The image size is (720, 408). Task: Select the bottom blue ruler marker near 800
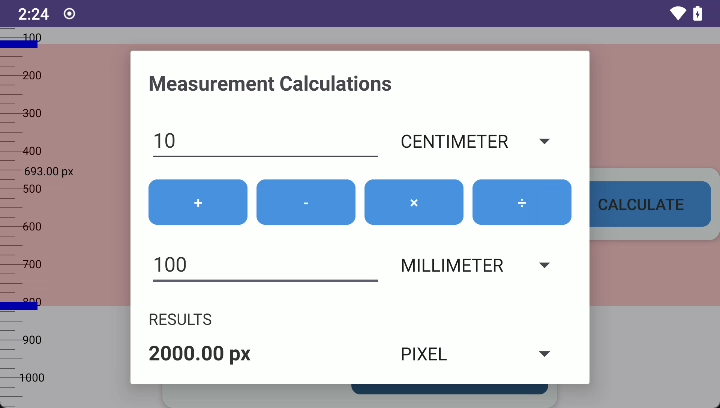18,306
